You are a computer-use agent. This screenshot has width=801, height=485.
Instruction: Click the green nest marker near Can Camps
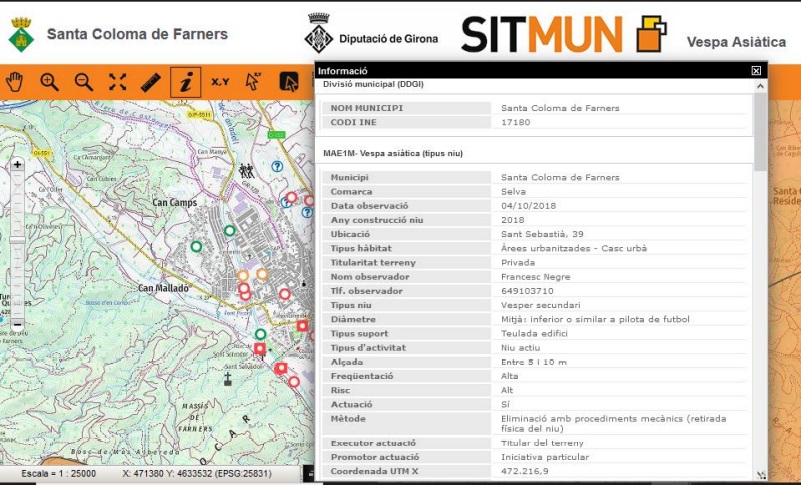tap(196, 246)
